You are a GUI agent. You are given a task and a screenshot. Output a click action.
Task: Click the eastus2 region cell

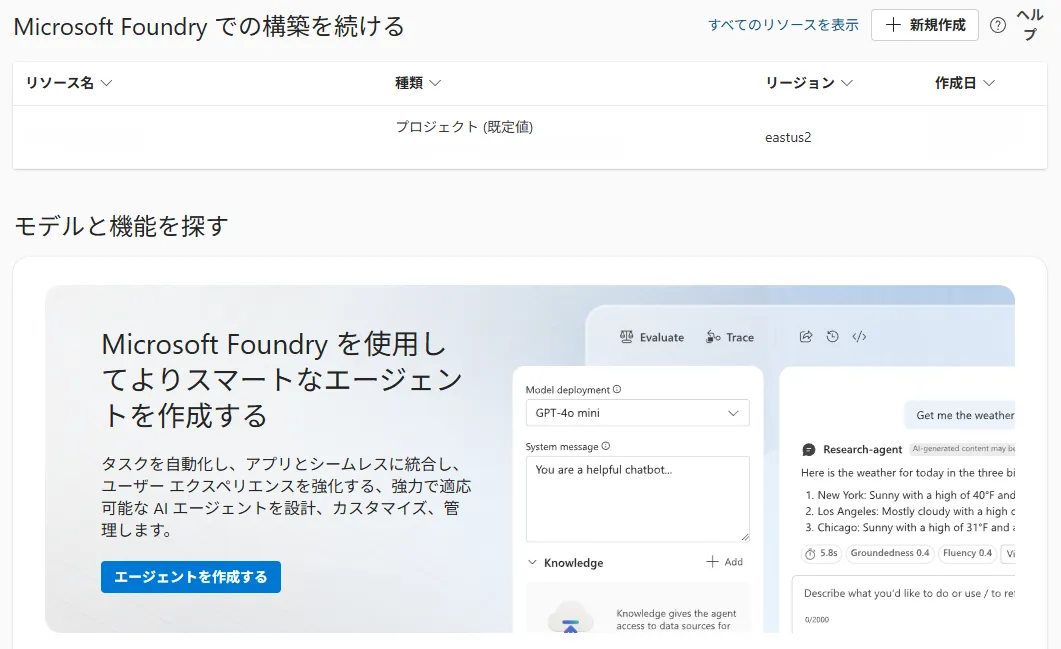788,137
